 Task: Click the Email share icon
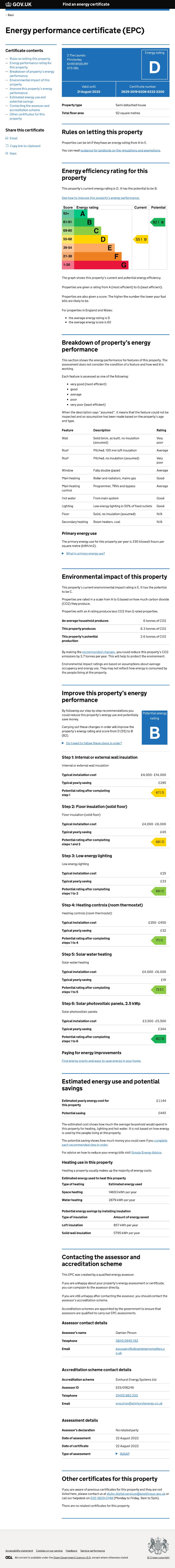(x=7, y=138)
